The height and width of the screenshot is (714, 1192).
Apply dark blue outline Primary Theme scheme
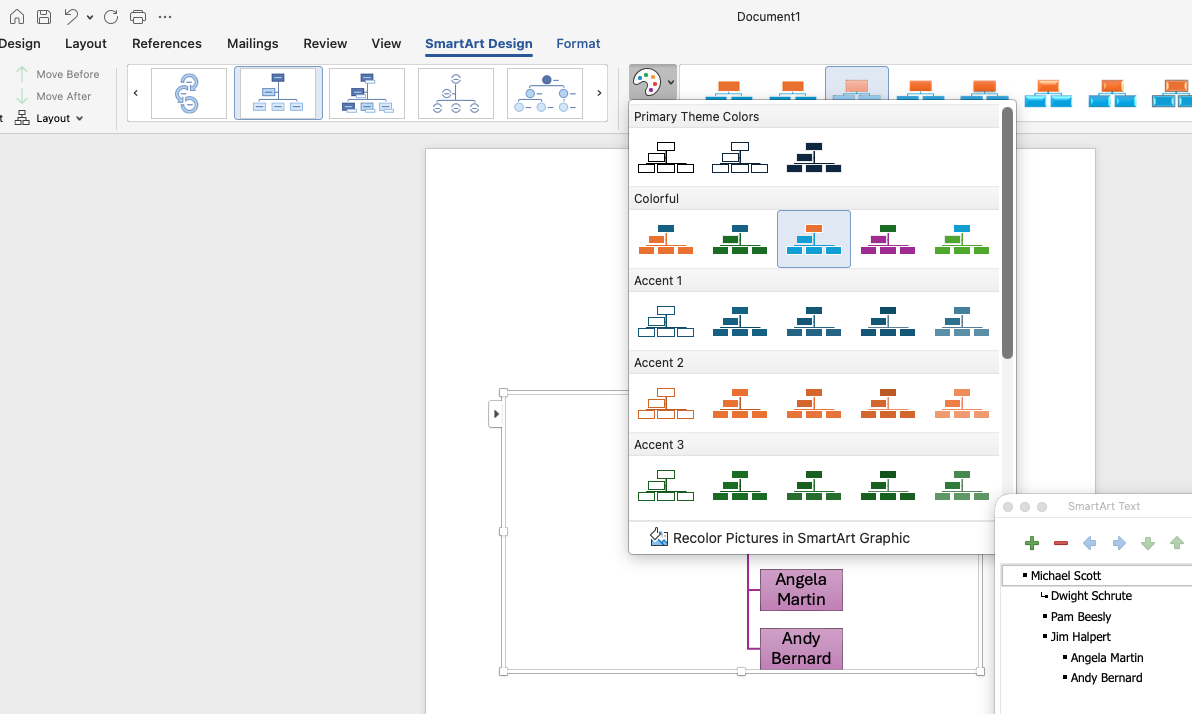tap(740, 157)
